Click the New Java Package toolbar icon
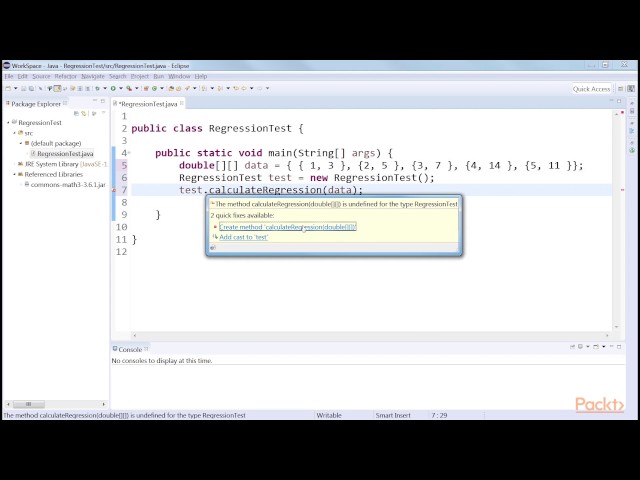 point(145,88)
